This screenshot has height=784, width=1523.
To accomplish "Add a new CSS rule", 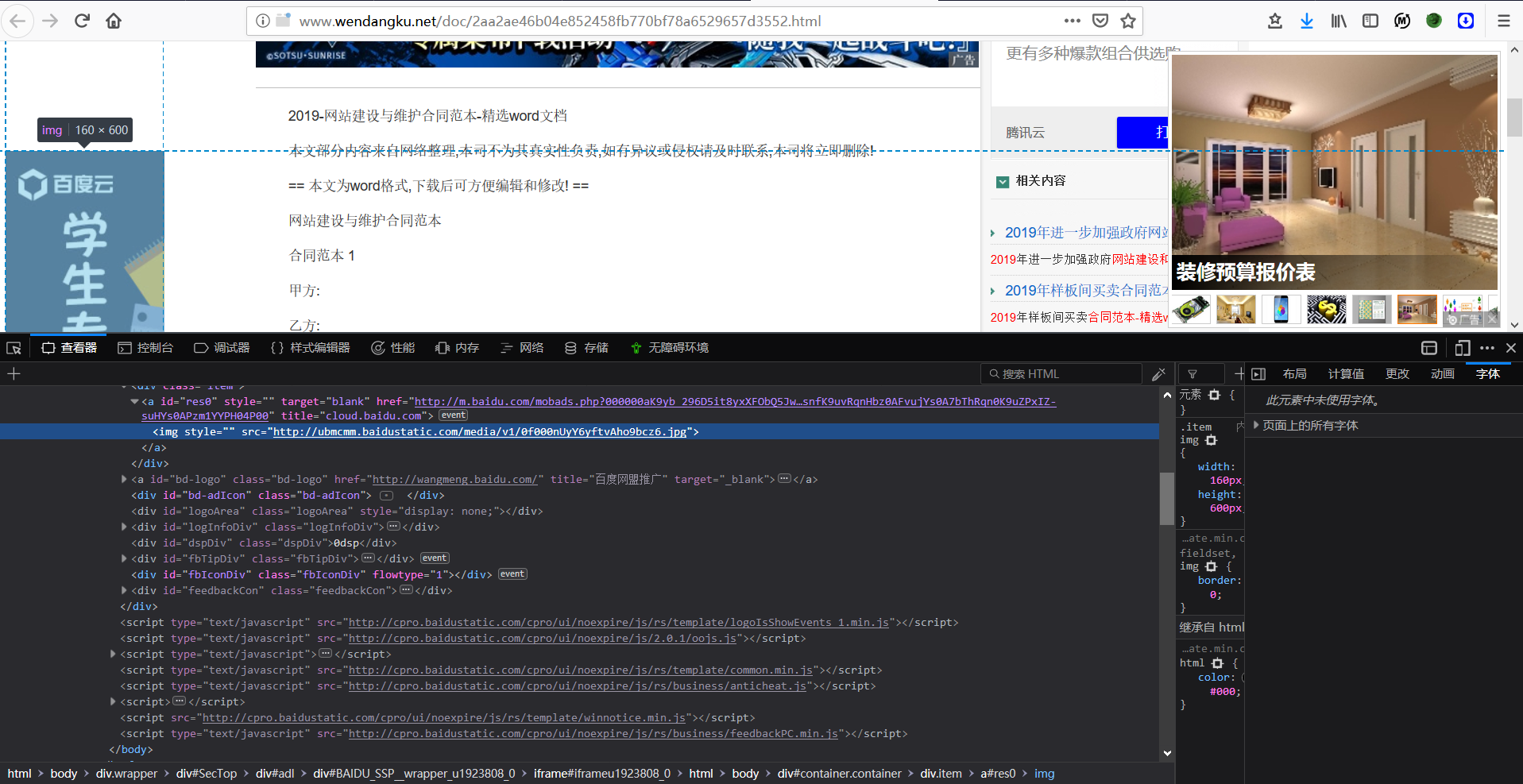I will tap(1239, 373).
